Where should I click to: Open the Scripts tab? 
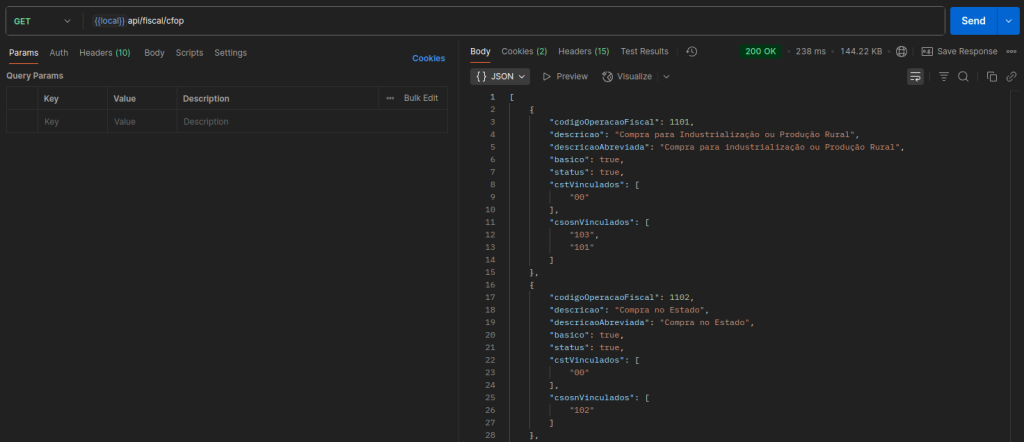(189, 53)
